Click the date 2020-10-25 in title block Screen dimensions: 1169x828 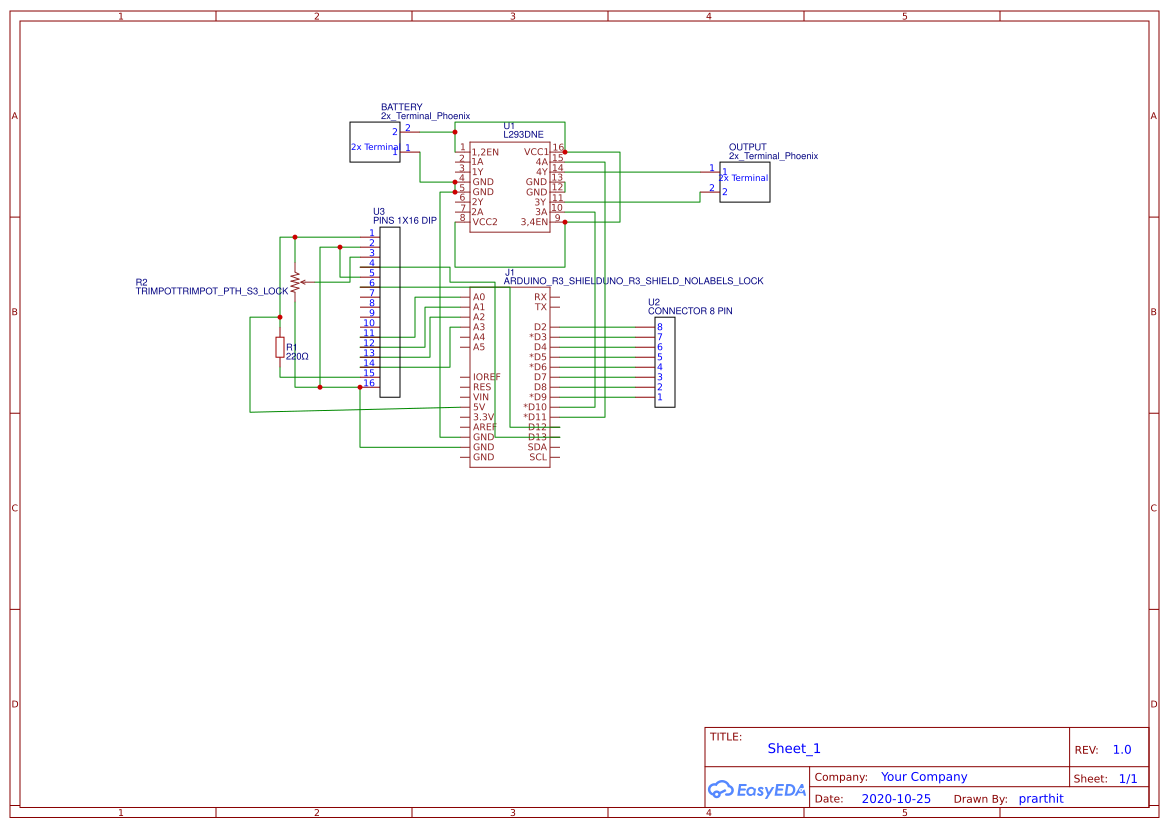click(896, 798)
